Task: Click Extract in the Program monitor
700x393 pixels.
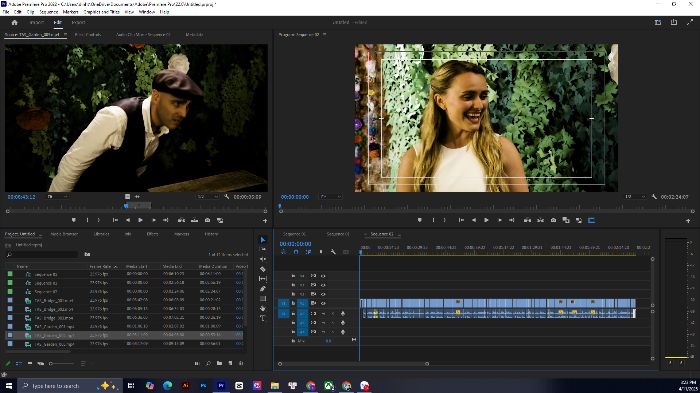Action: point(540,220)
